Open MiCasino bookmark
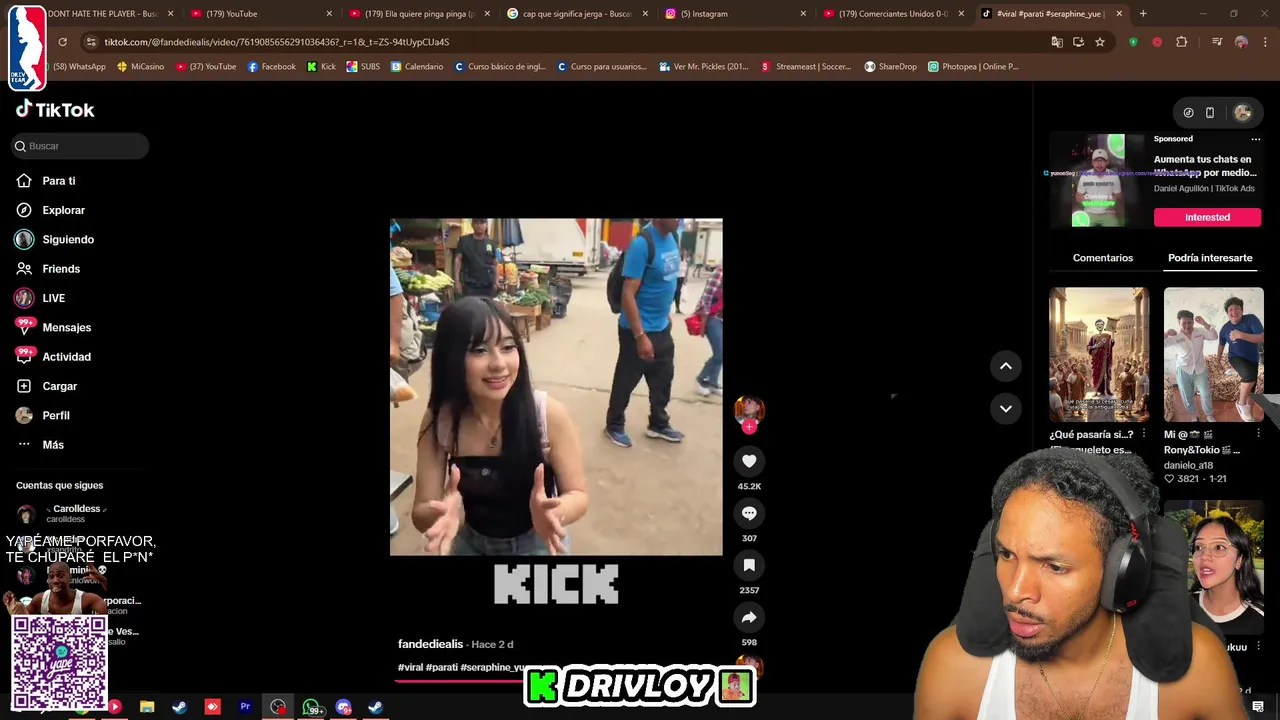The image size is (1280, 720). pyautogui.click(x=141, y=67)
